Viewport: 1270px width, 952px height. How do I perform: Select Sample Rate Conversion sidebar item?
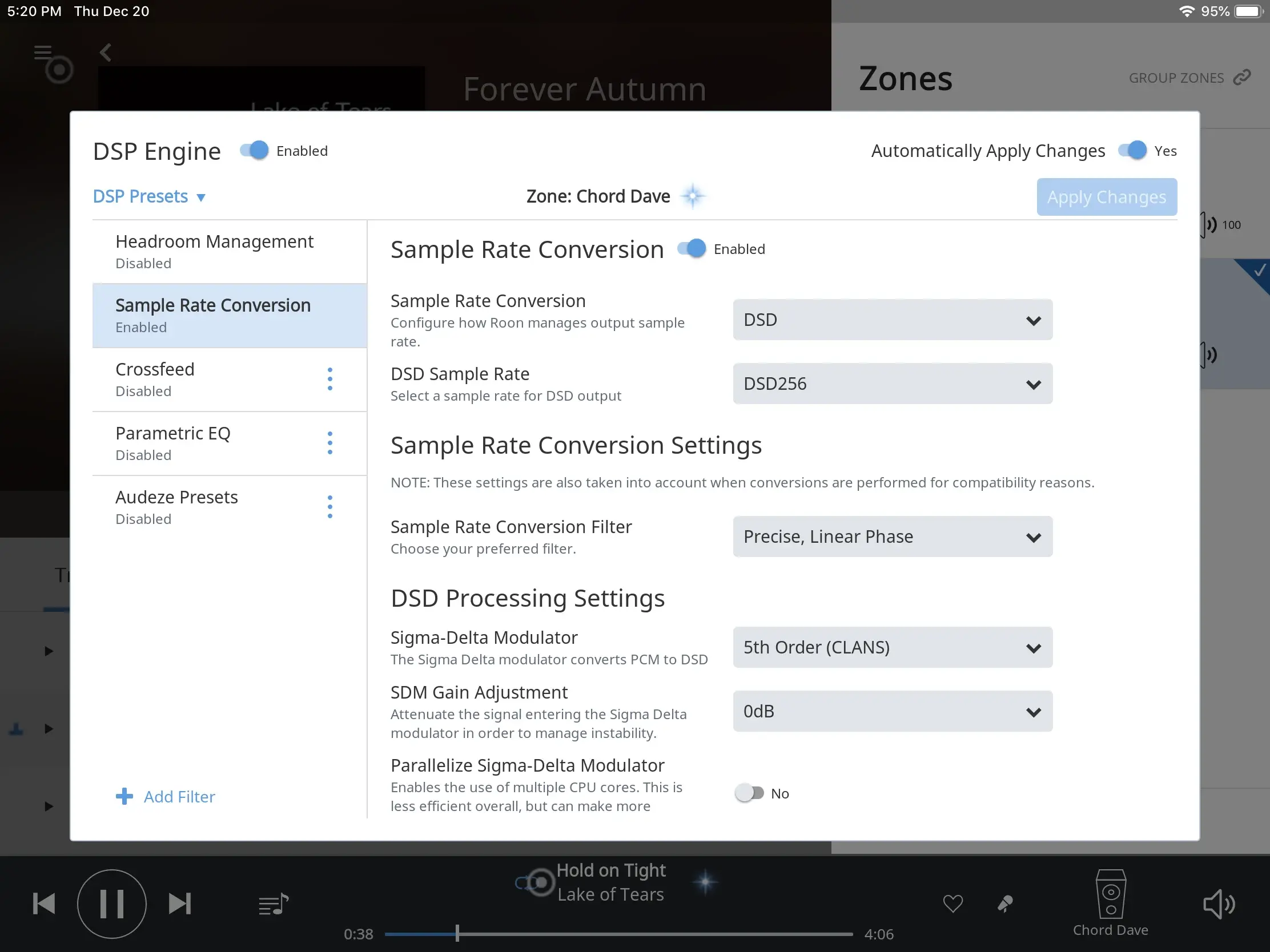230,316
